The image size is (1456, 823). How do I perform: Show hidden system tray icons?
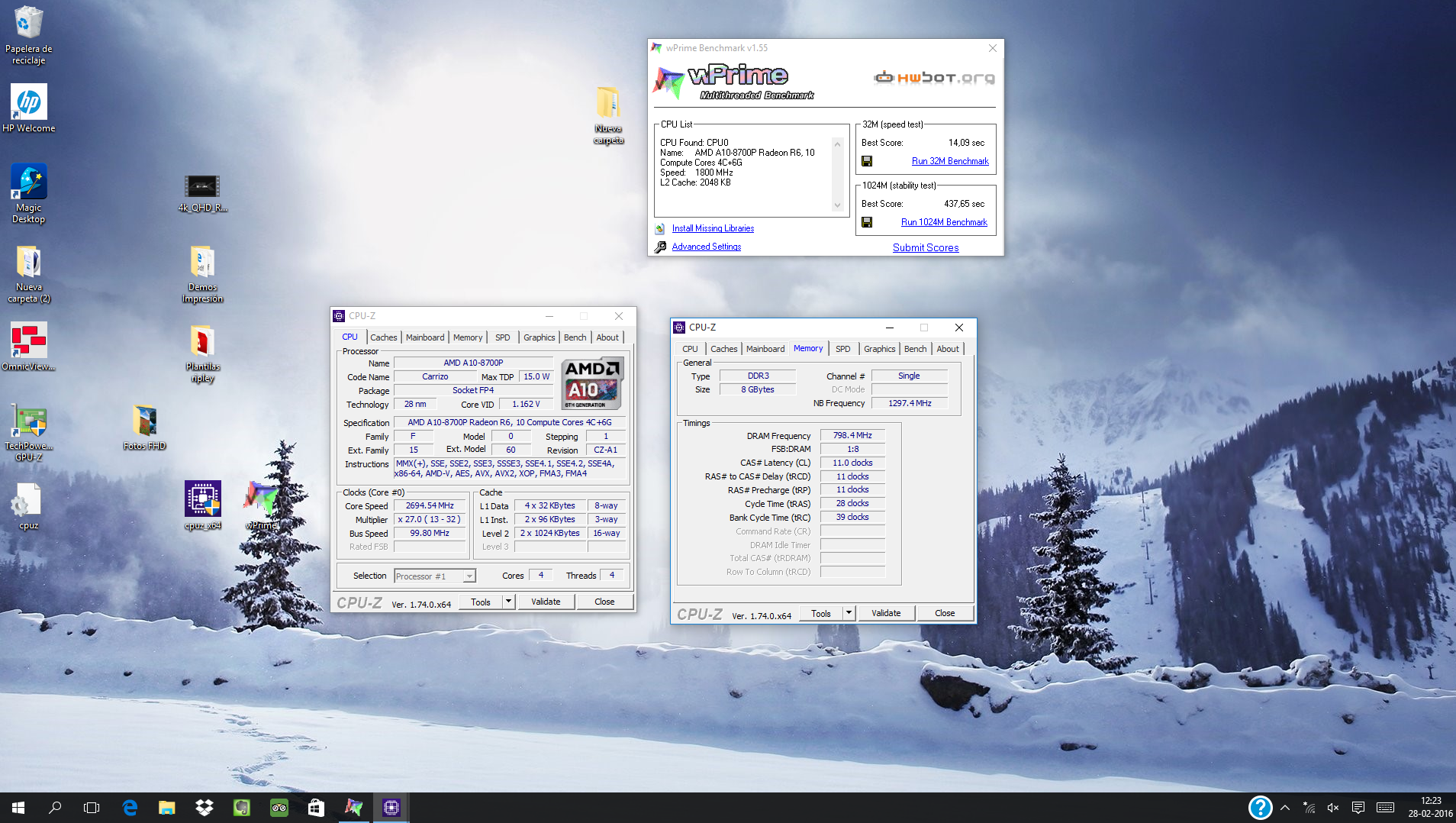tap(1285, 808)
